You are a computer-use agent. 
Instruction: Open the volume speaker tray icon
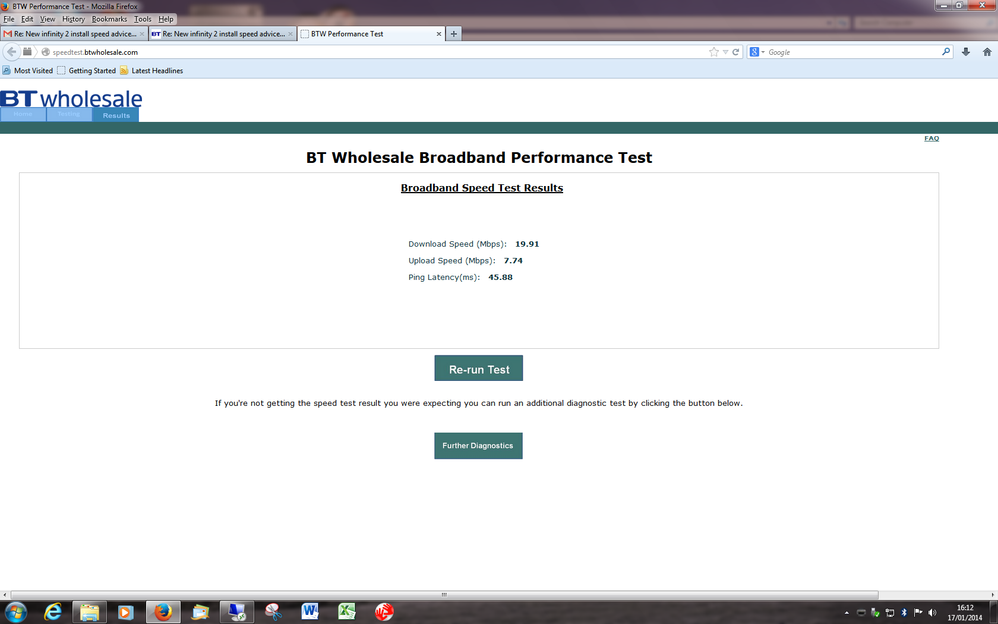point(932,613)
